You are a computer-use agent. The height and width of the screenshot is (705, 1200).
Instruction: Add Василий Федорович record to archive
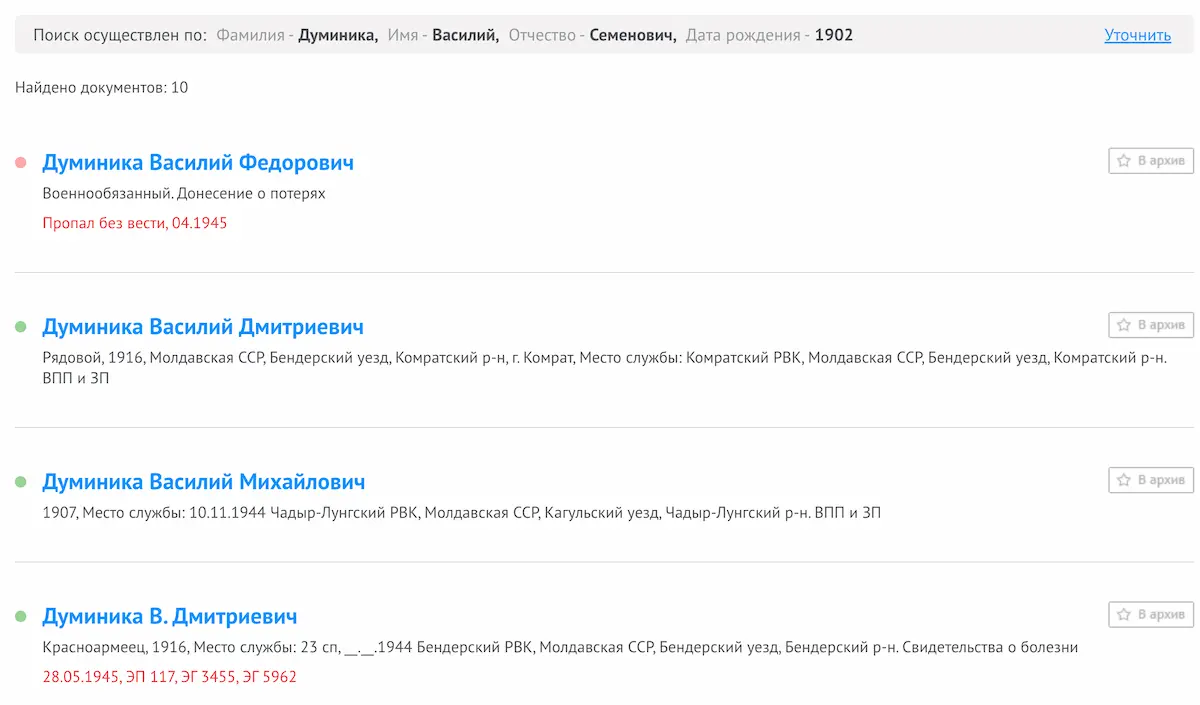1151,160
